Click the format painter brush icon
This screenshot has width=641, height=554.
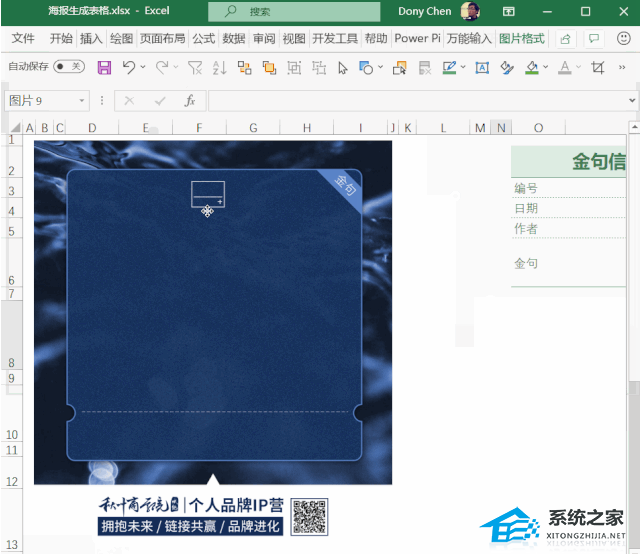pyautogui.click(x=507, y=67)
